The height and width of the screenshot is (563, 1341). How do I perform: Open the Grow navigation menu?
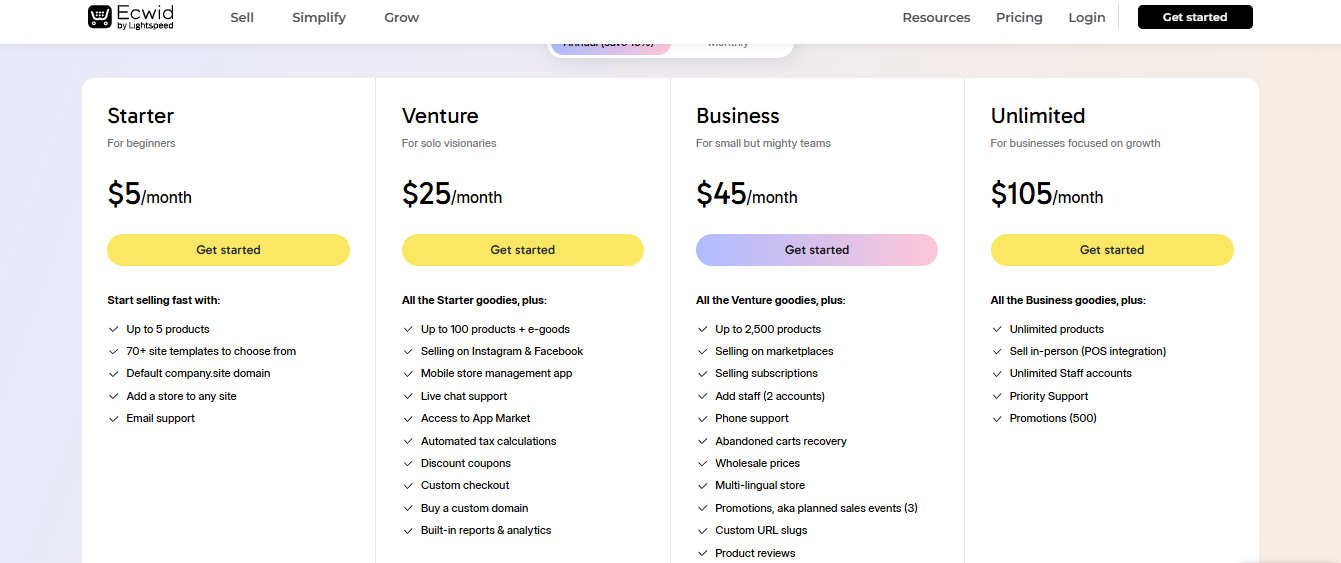tap(402, 17)
